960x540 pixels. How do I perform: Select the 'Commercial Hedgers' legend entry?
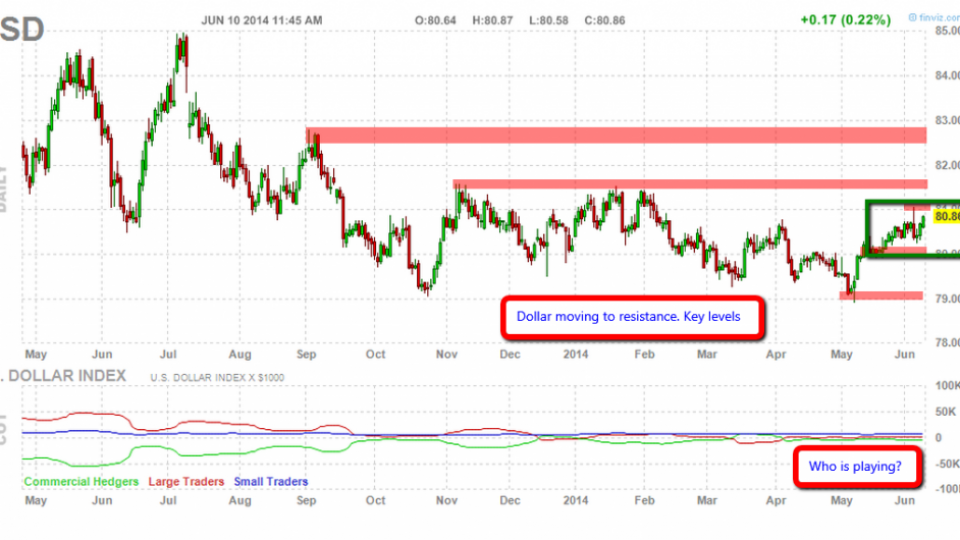click(x=81, y=482)
